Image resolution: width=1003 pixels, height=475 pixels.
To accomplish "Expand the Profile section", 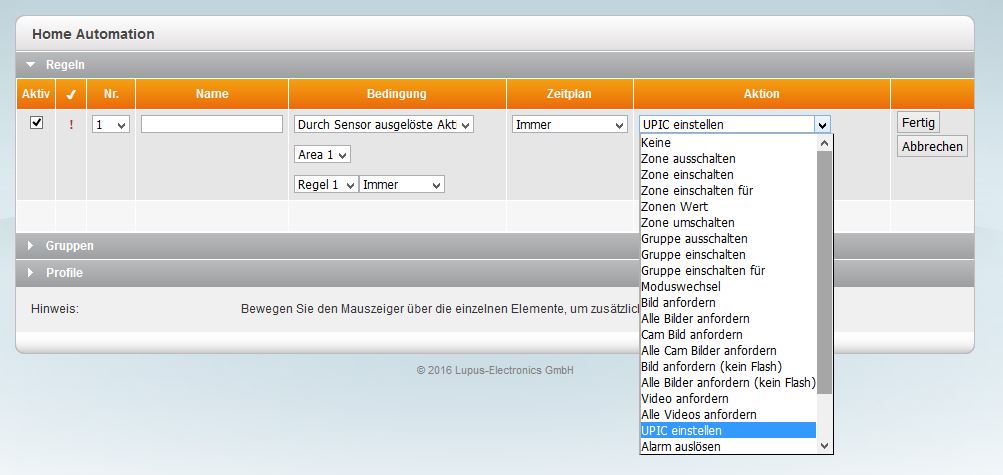I will [31, 273].
